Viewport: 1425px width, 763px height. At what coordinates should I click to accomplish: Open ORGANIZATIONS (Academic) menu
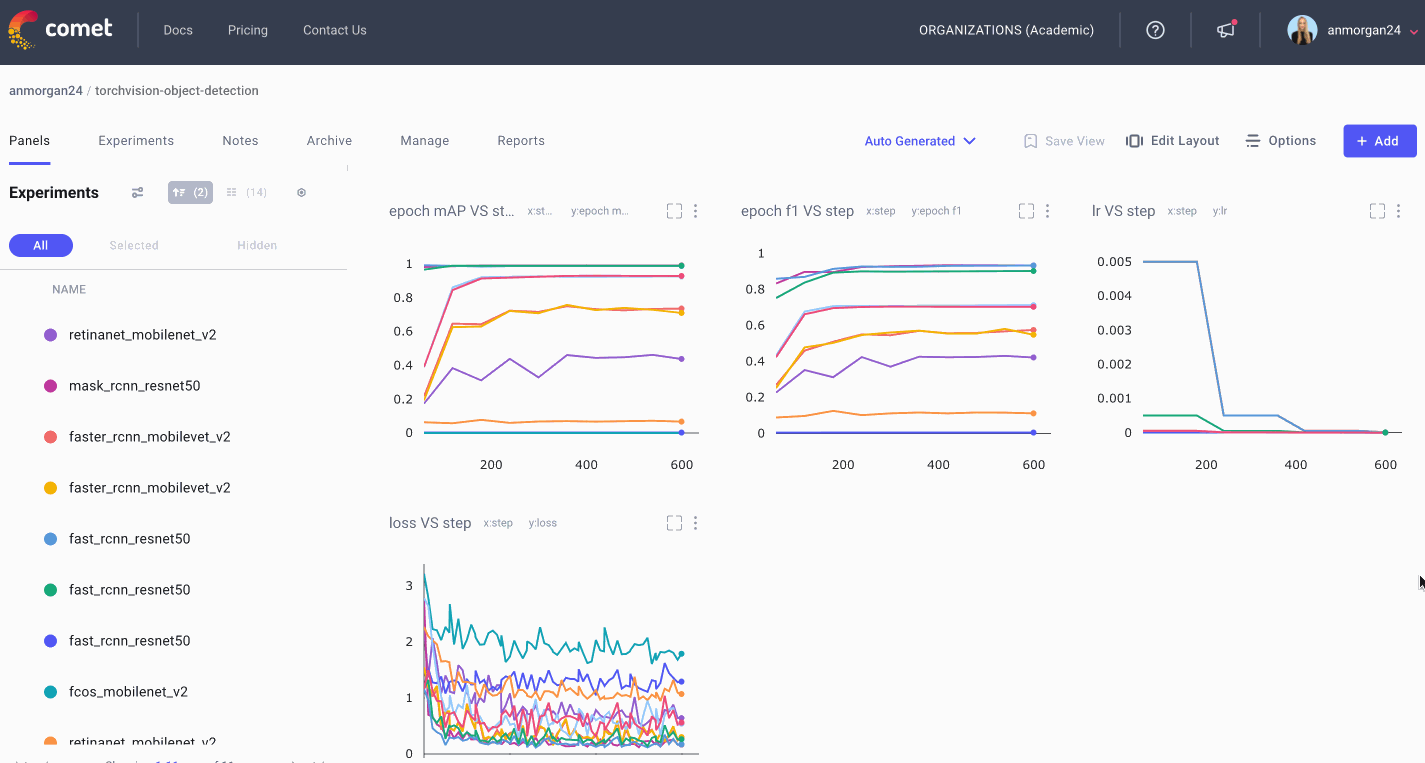pyautogui.click(x=1006, y=30)
